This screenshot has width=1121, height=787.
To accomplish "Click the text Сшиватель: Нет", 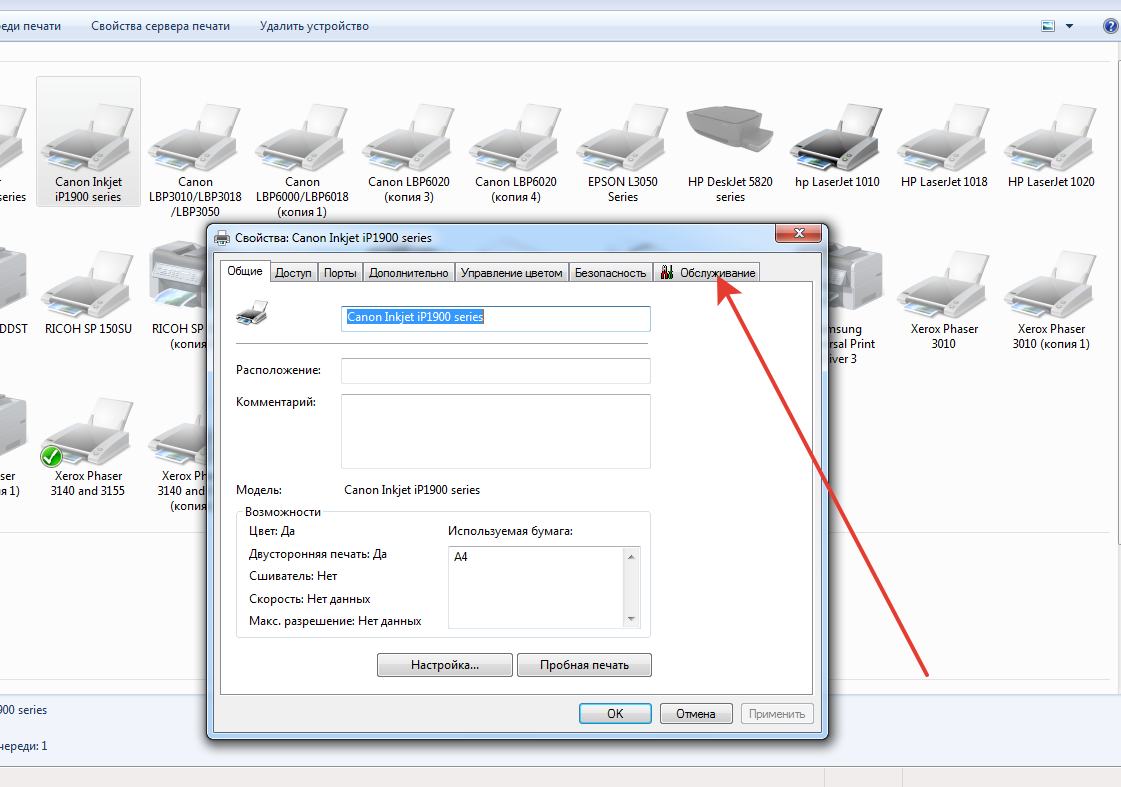I will point(293,576).
